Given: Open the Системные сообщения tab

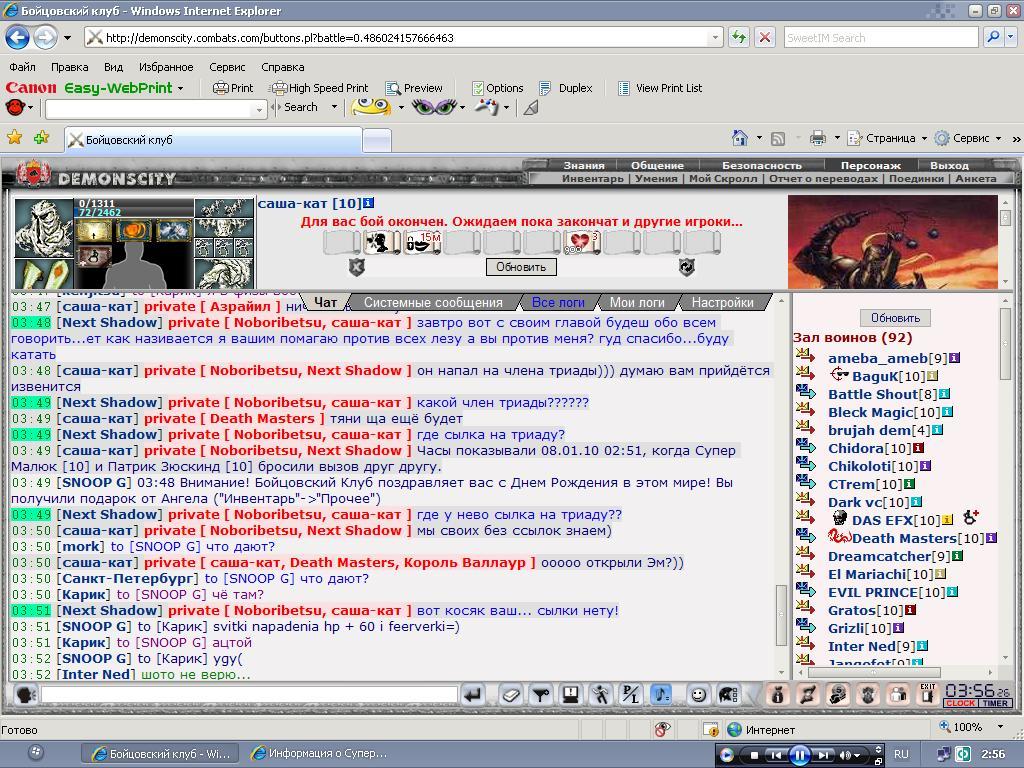Looking at the screenshot, I should [434, 302].
